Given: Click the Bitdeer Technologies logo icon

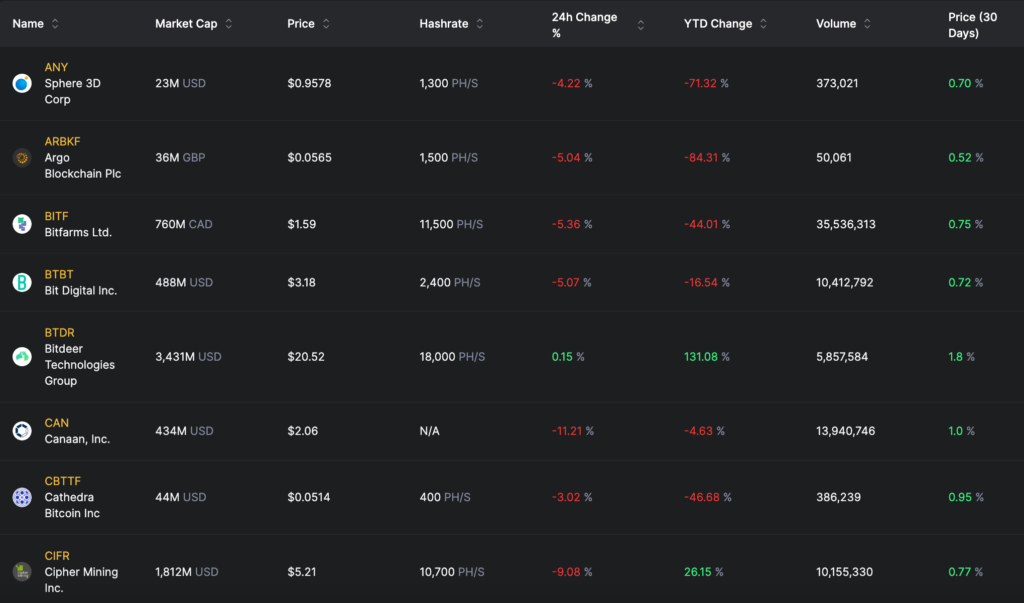Looking at the screenshot, I should coord(22,357).
